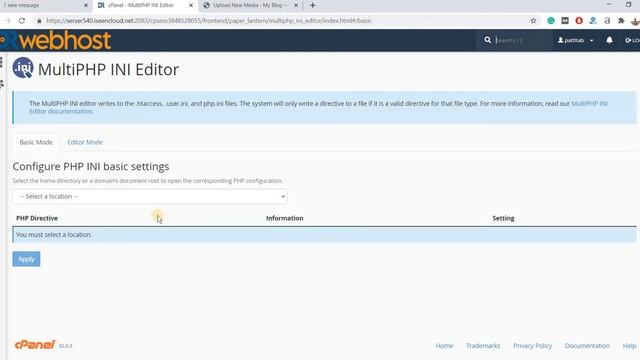Close the Upload New Media tab
Screen dimensions: 640x360
pyautogui.click(x=296, y=5)
